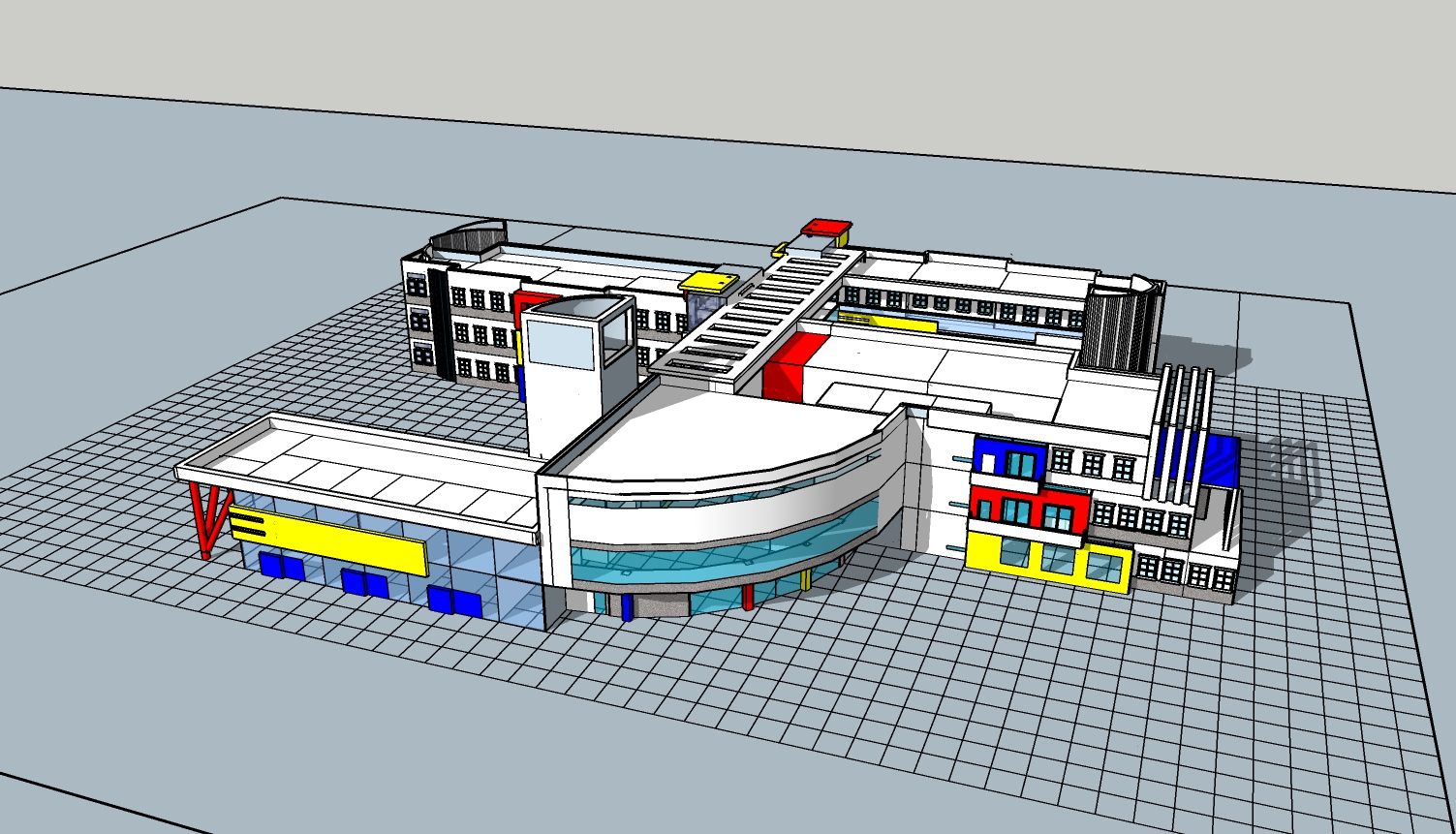This screenshot has height=834, width=1456.
Task: Select the glass-topped elevator tower
Action: pos(579,375)
